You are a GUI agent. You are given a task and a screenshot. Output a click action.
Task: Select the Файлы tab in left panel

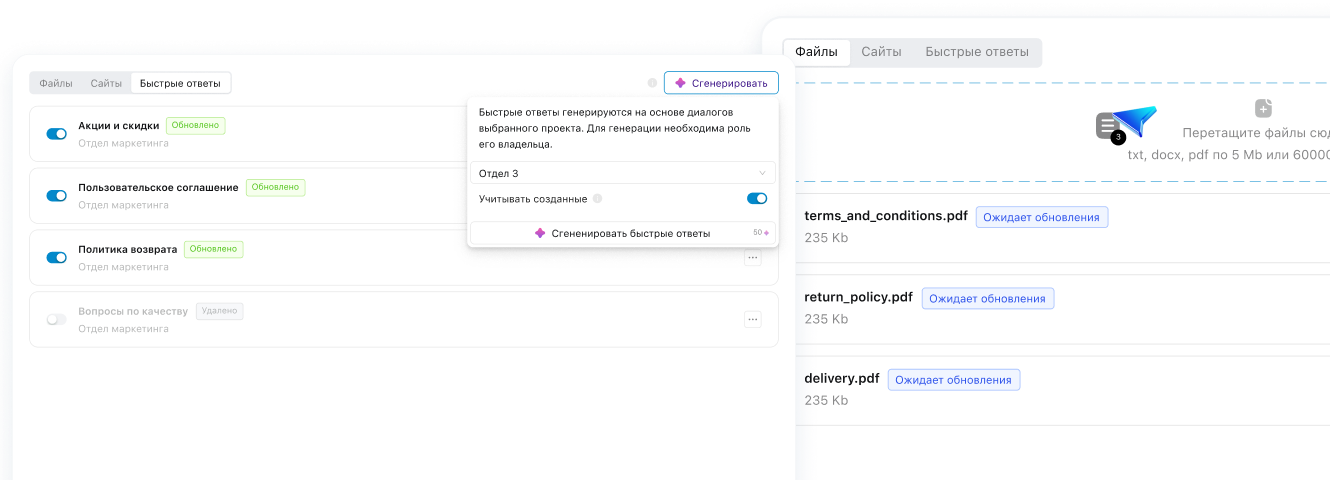pos(56,83)
